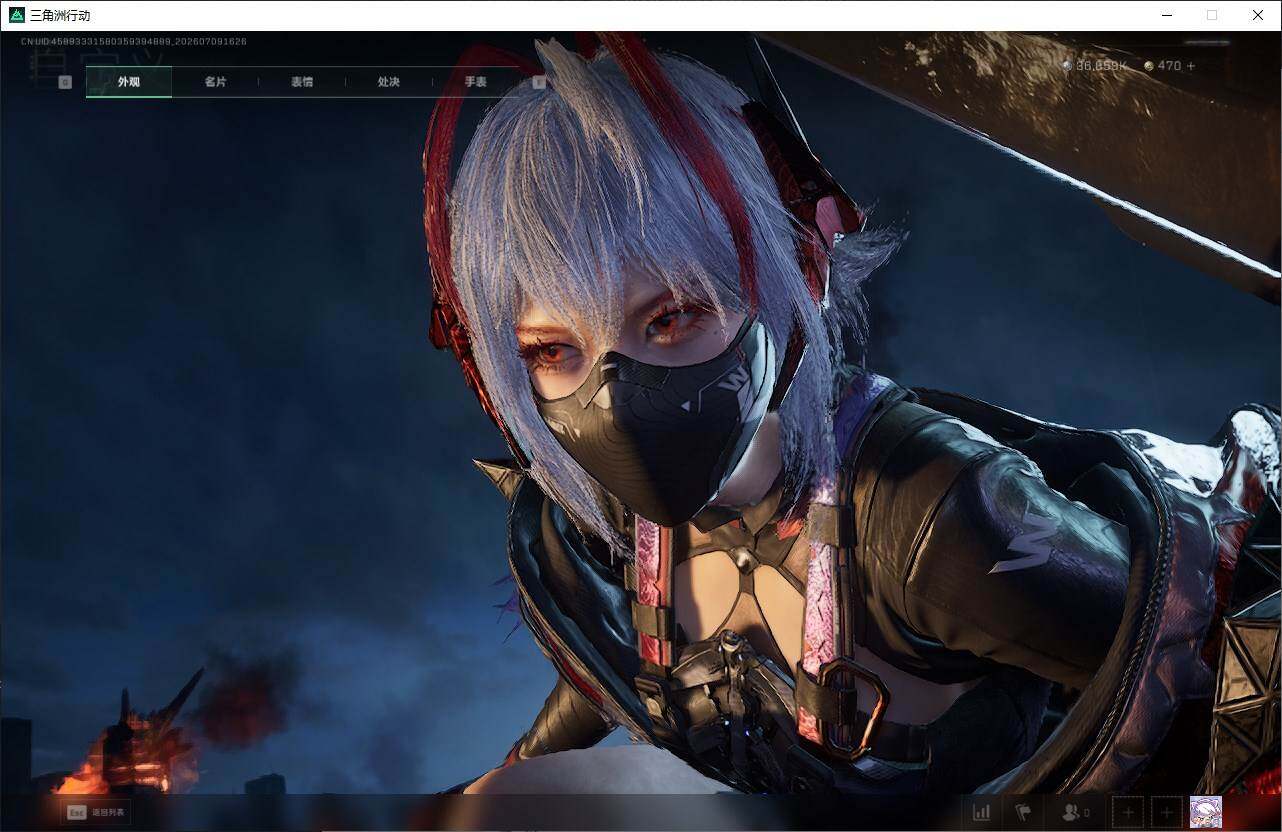Go to the 处决 tab
This screenshot has width=1282, height=832.
tap(389, 82)
